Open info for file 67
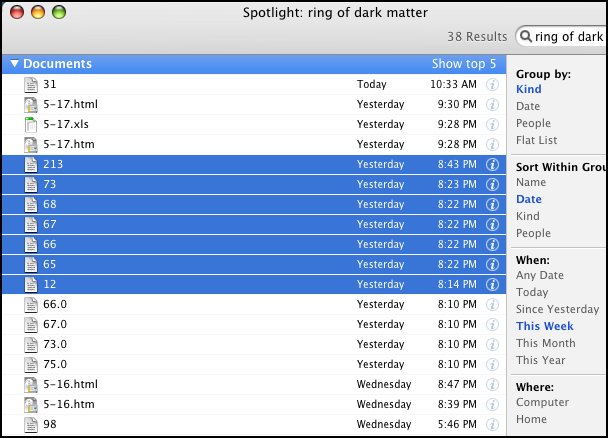Viewport: 608px width, 438px height. [492, 224]
